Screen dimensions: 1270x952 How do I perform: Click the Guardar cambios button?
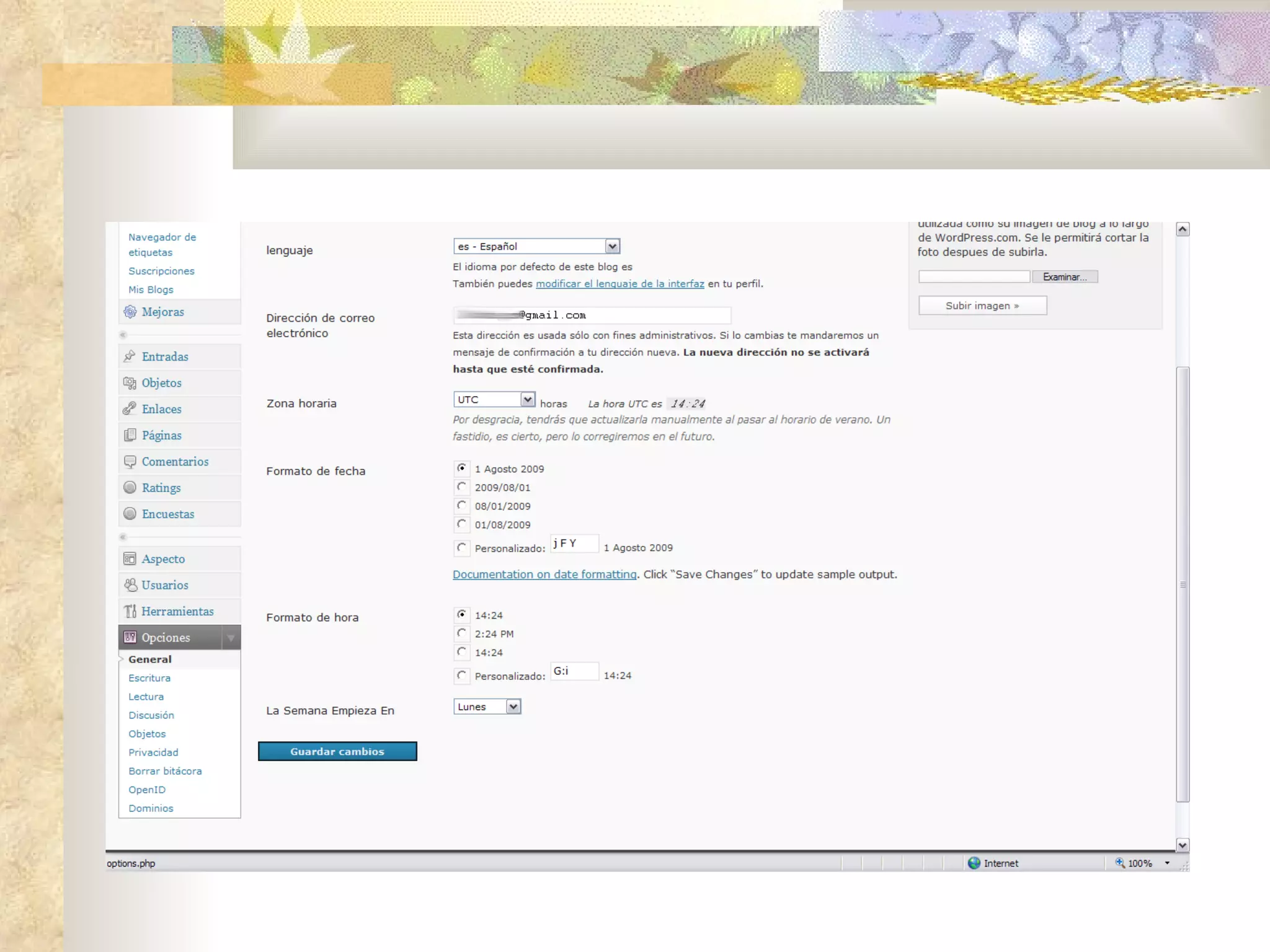(337, 751)
